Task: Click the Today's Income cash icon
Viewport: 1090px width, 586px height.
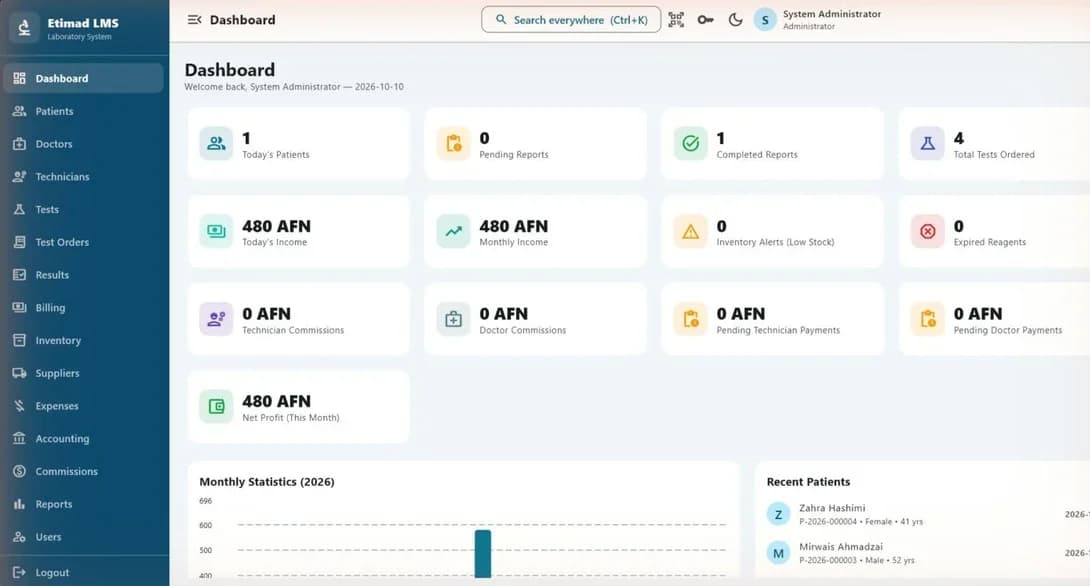Action: (216, 231)
